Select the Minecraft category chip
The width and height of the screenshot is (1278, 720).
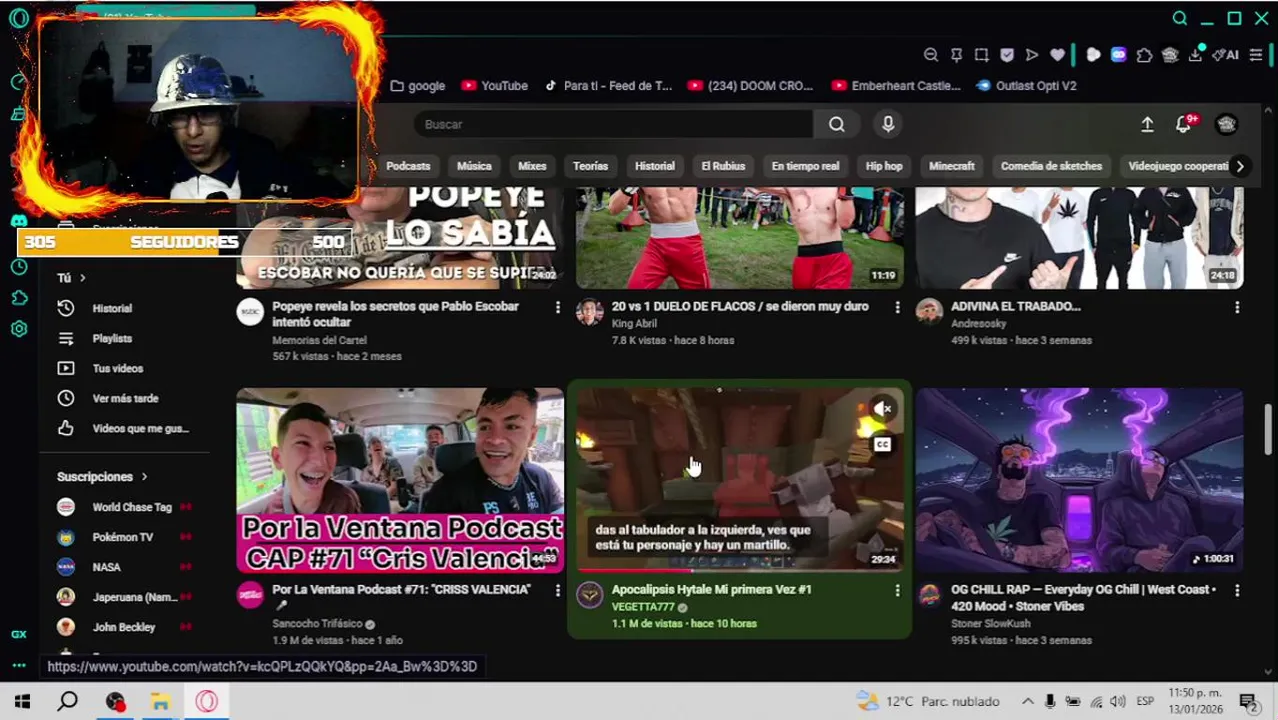[x=951, y=166]
